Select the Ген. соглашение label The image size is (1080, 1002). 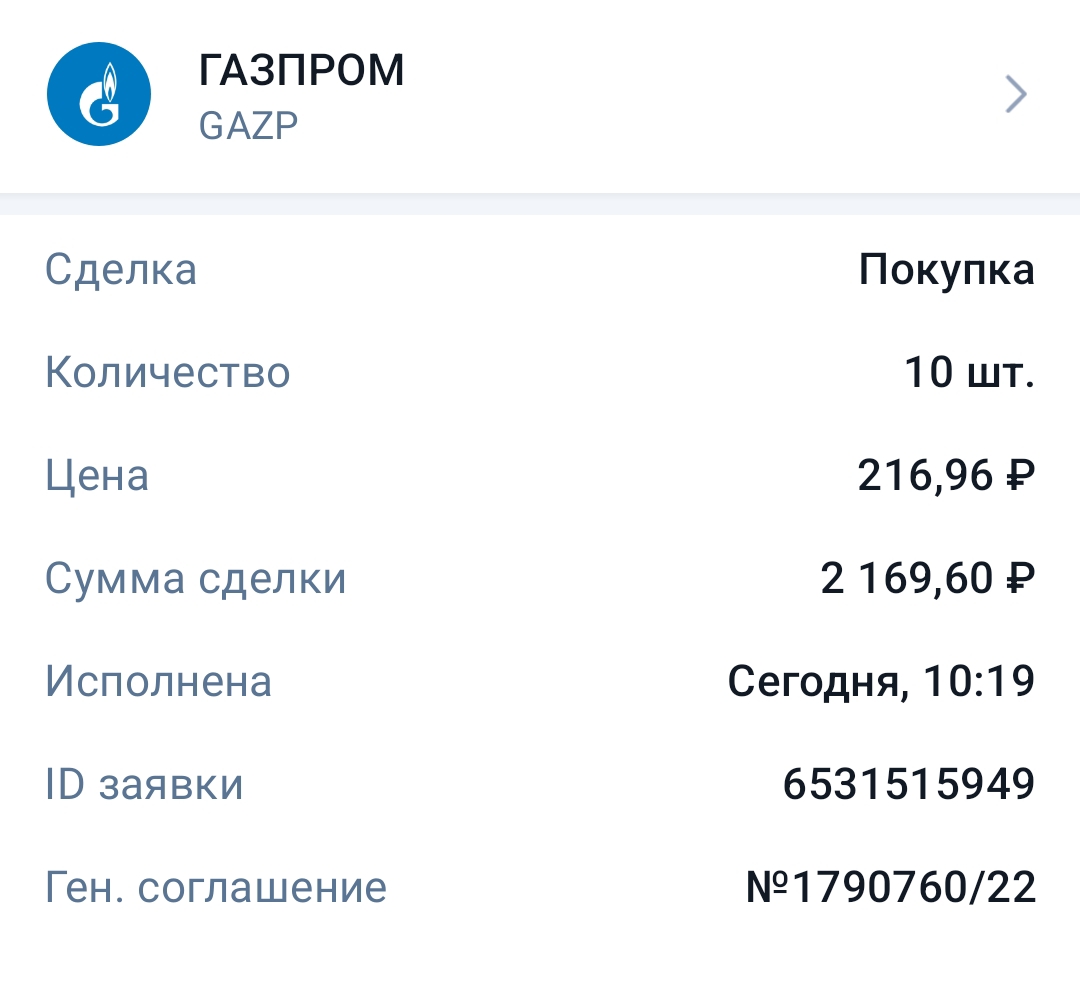point(216,888)
